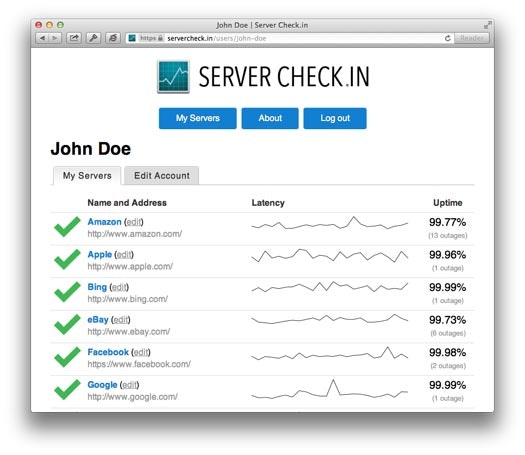
Task: Click the site favicon in address bar
Action: (x=132, y=38)
